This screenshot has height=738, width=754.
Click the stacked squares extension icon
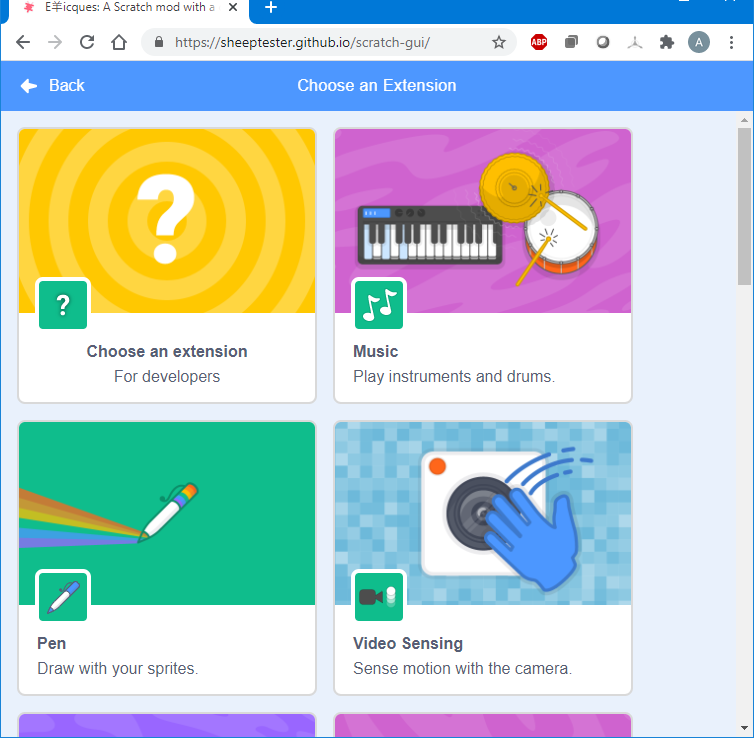(x=571, y=42)
